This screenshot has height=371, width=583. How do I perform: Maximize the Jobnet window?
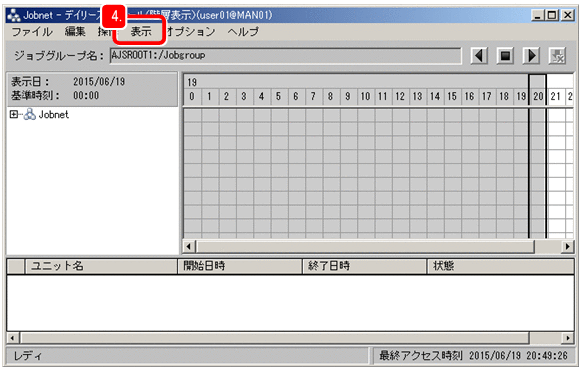click(552, 15)
